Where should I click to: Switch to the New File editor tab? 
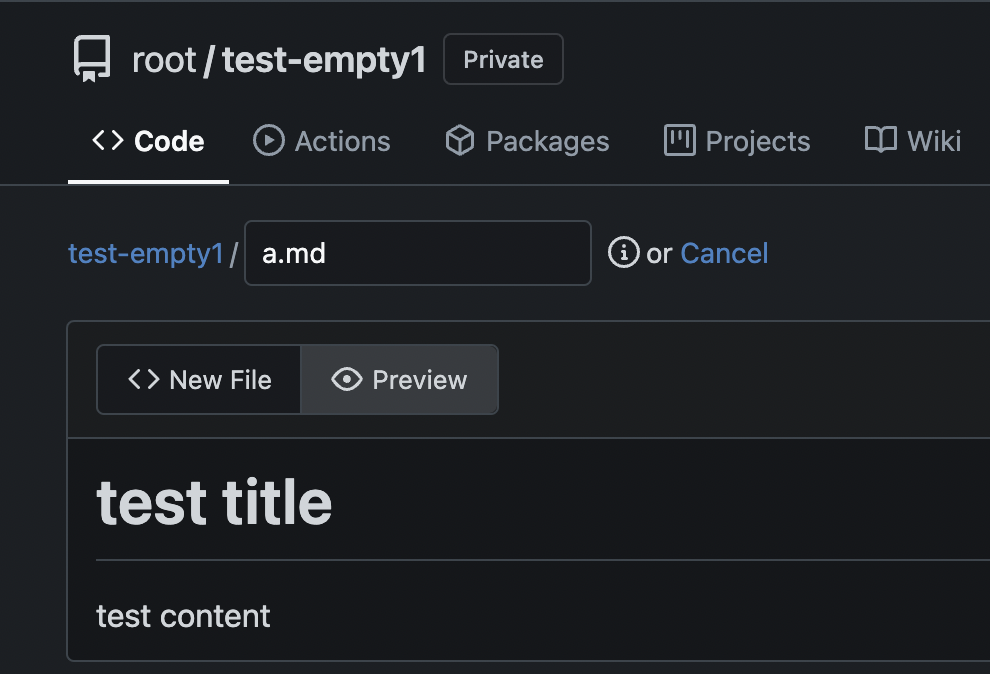click(199, 380)
